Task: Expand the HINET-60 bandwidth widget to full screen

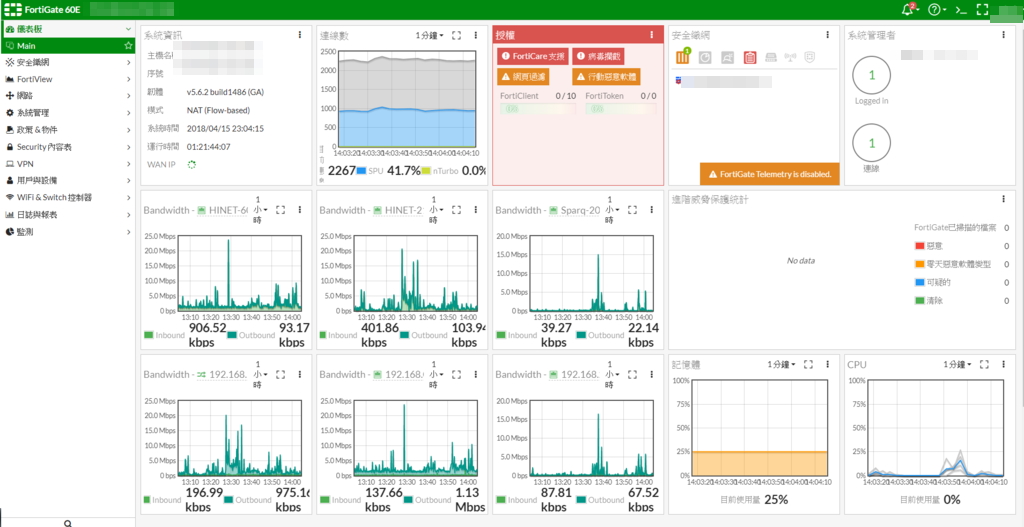Action: [281, 210]
